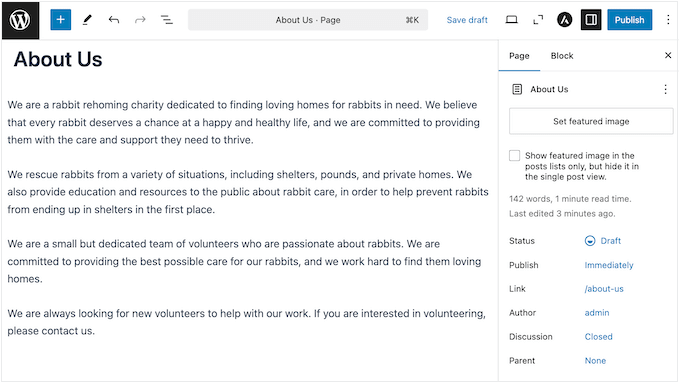Toggle the Settings sidebar icon
680x384 pixels.
[591, 20]
